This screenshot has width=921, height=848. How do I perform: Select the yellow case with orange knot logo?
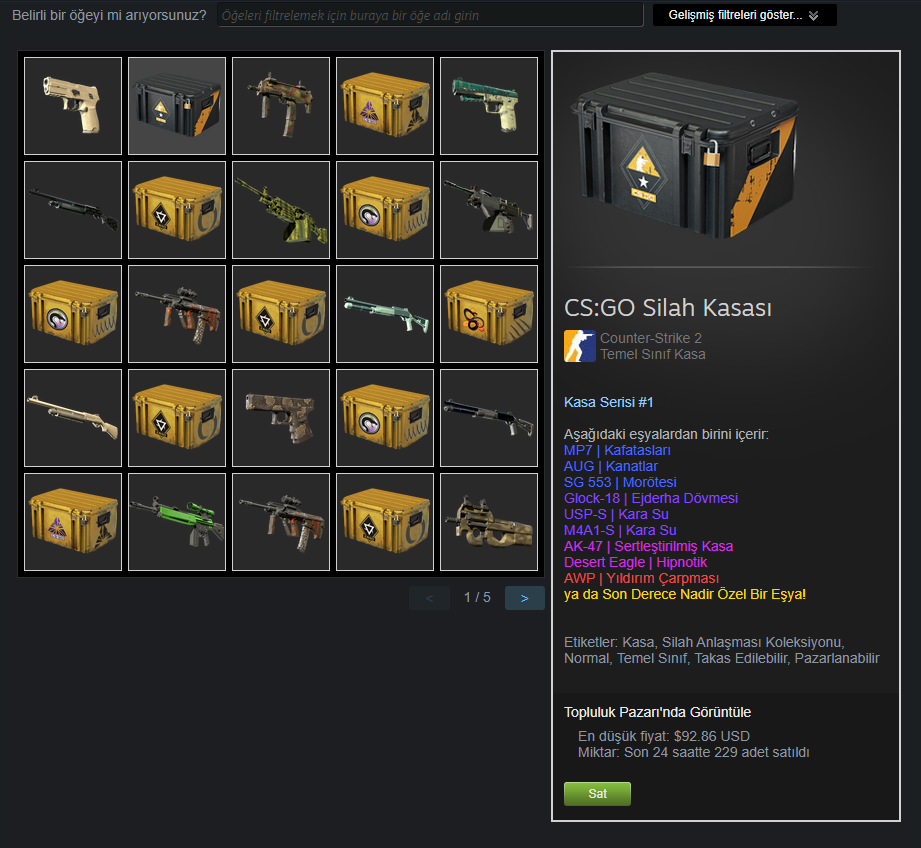pyautogui.click(x=489, y=314)
